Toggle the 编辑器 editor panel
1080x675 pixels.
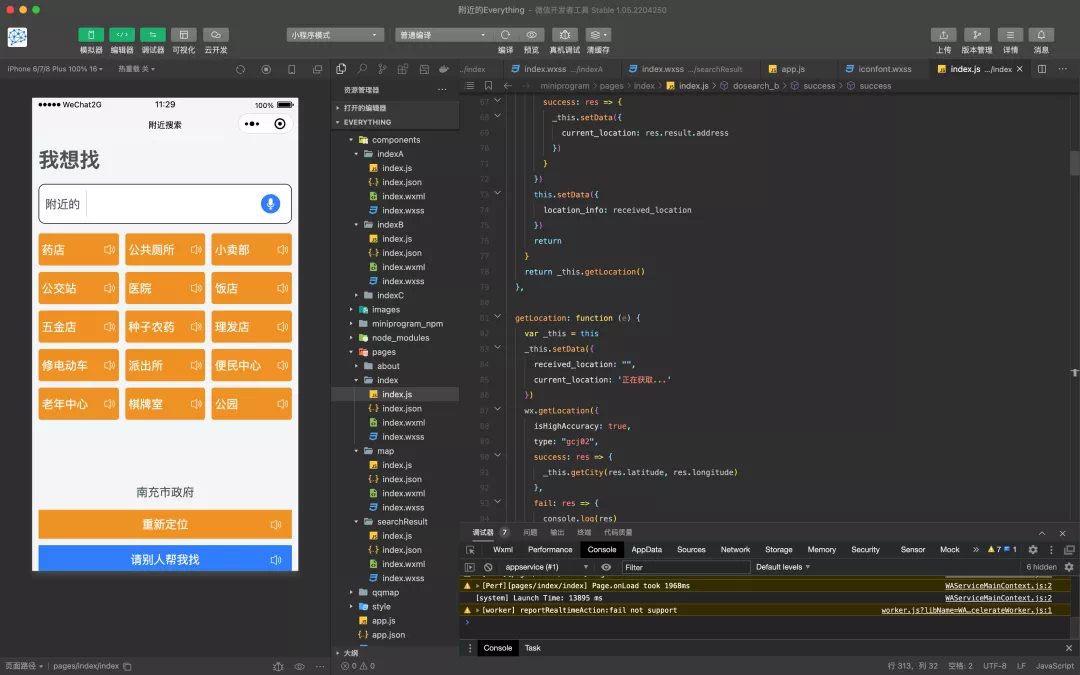[122, 35]
